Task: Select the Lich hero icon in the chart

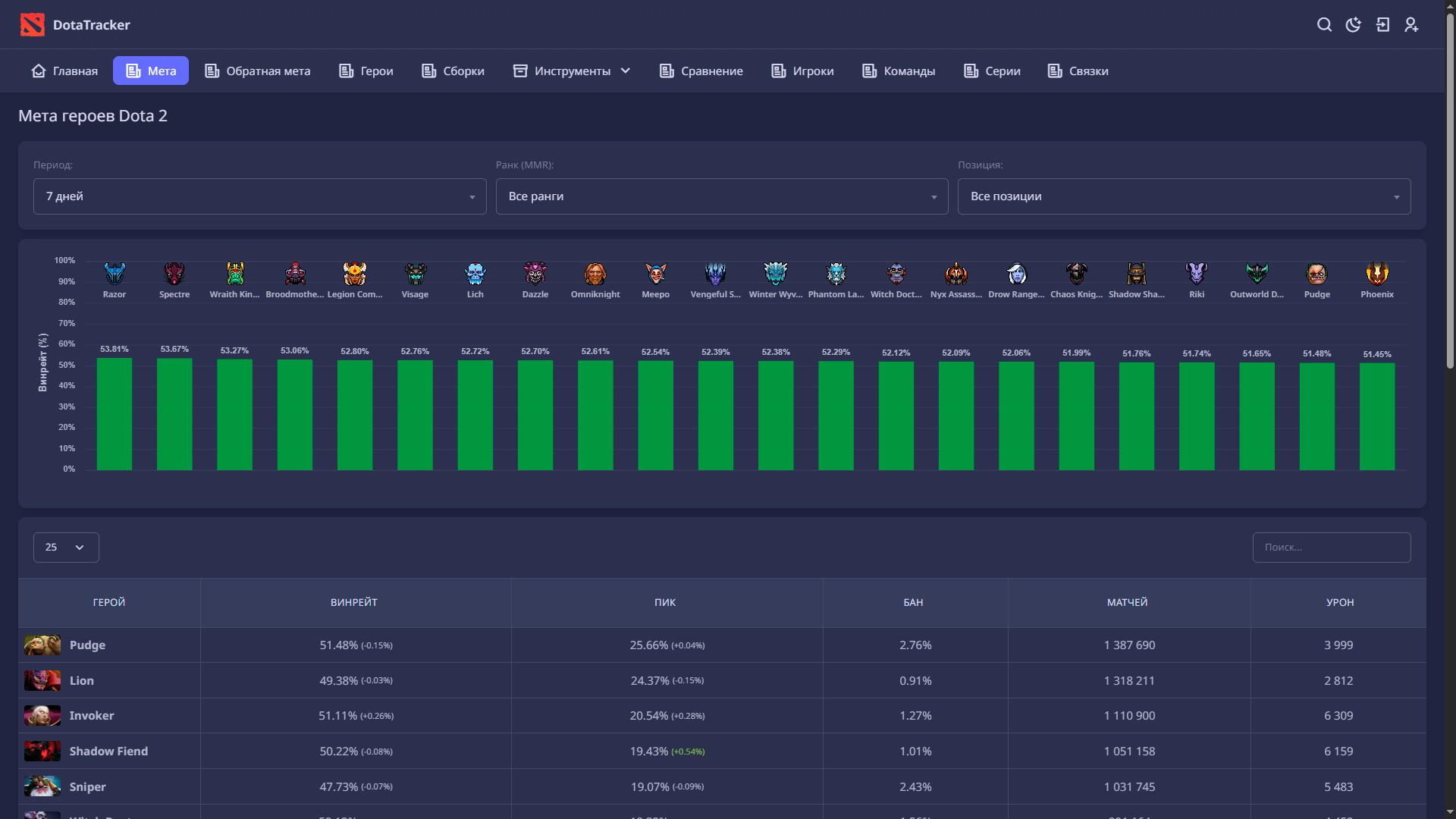Action: 475,273
